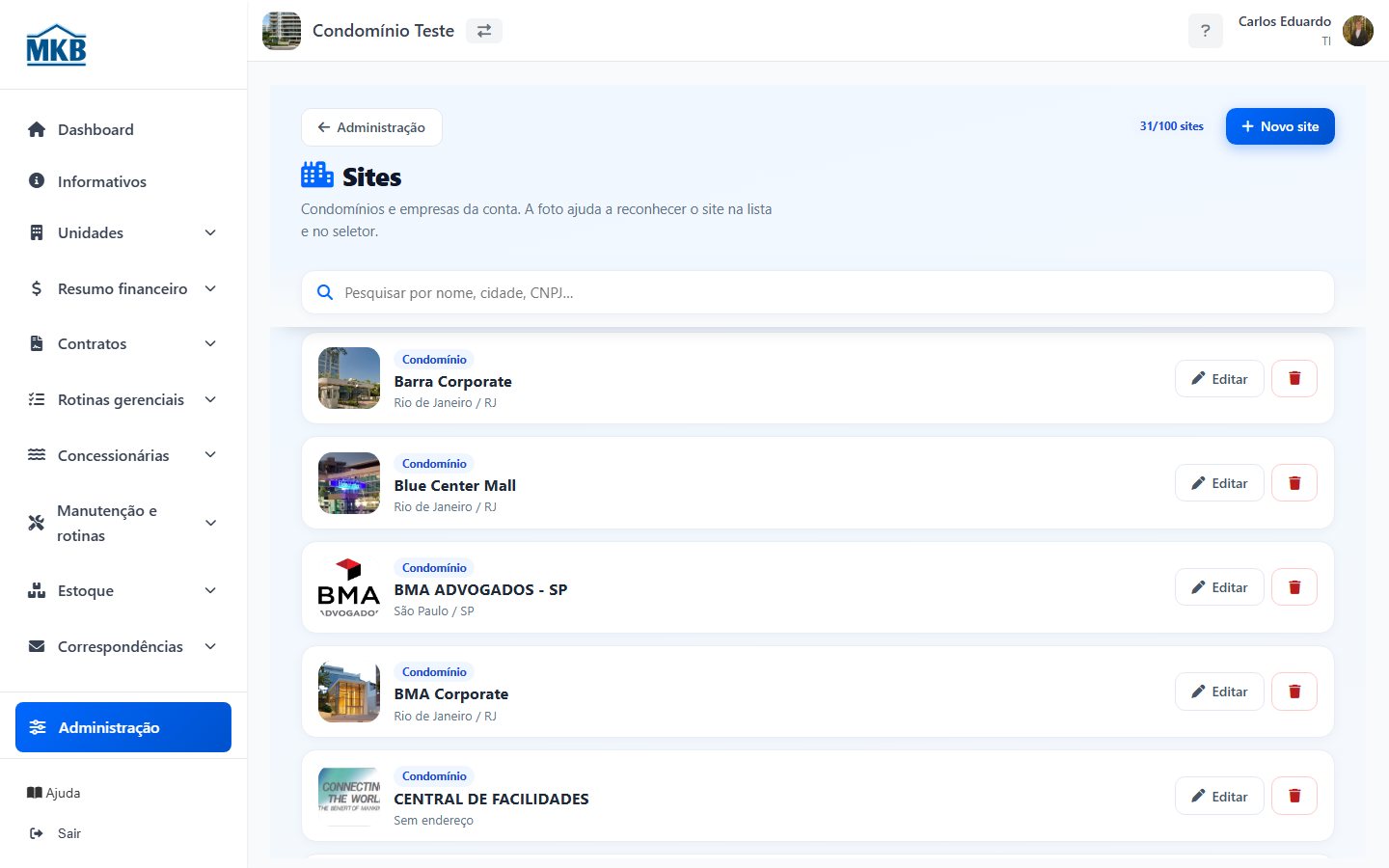Create a new site with Novo site
Image resolution: width=1389 pixels, height=868 pixels.
click(x=1280, y=126)
